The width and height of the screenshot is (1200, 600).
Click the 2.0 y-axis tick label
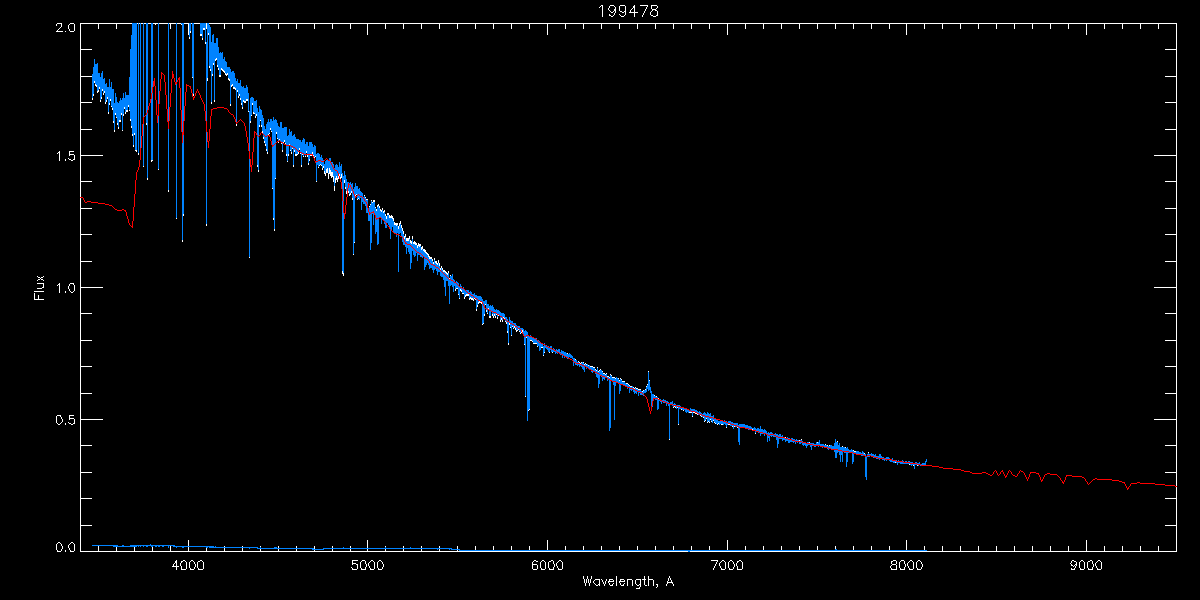tap(65, 28)
